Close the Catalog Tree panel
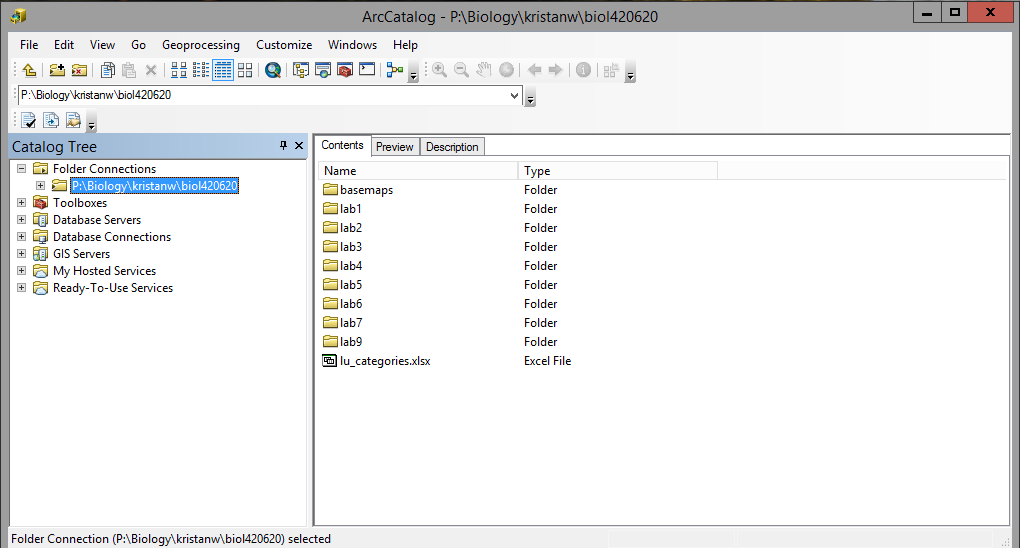1020x548 pixels. tap(299, 146)
